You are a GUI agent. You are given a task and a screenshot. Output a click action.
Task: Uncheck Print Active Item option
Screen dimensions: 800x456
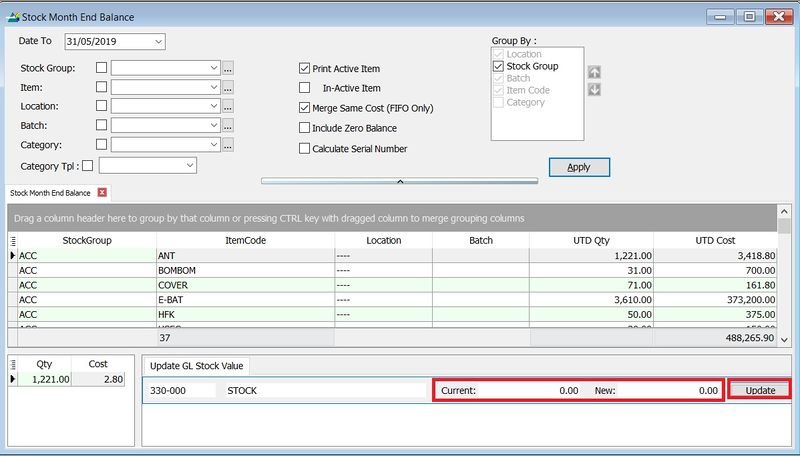coord(305,69)
